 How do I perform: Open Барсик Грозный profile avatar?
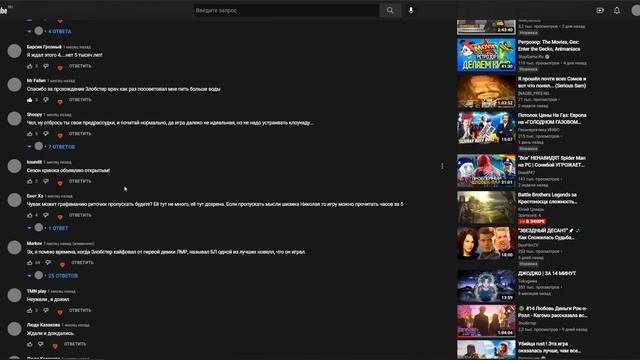(x=14, y=51)
